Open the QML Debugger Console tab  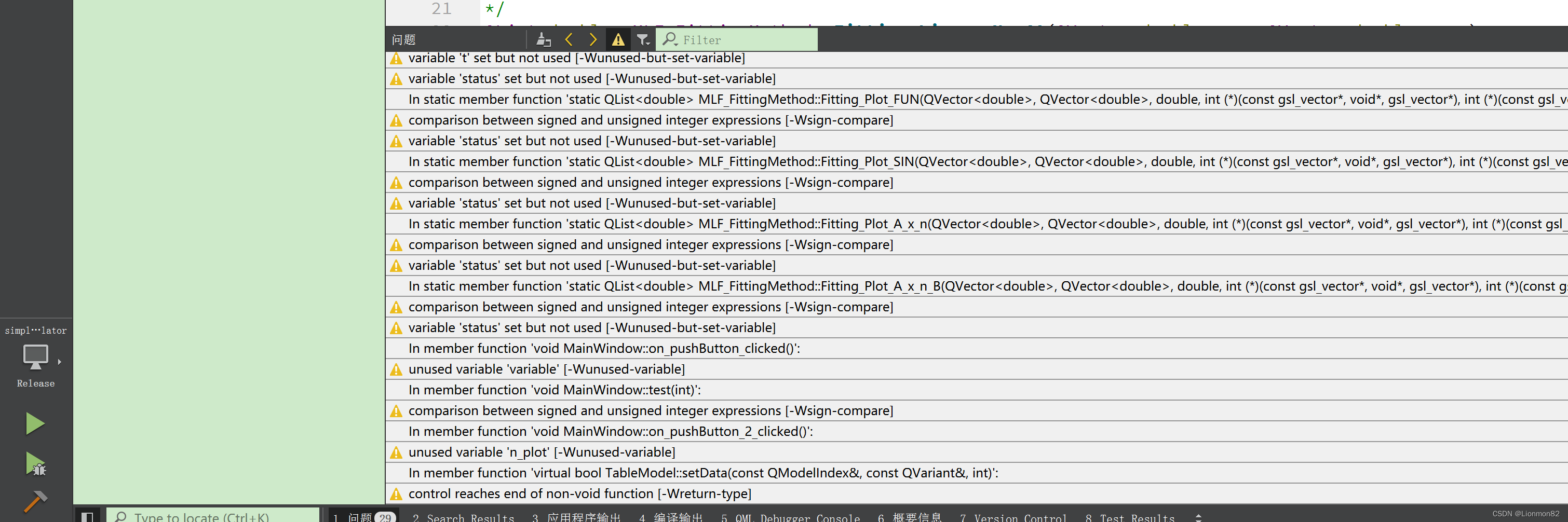point(790,518)
